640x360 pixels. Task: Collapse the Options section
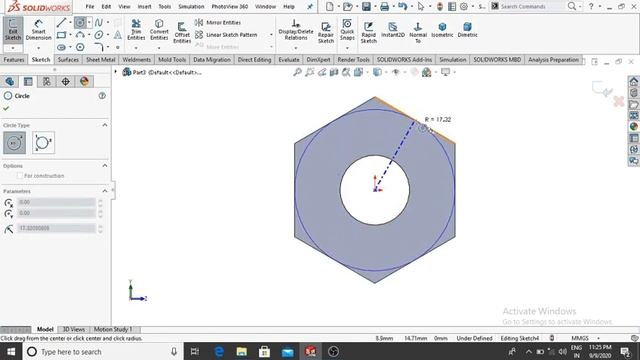[x=104, y=165]
